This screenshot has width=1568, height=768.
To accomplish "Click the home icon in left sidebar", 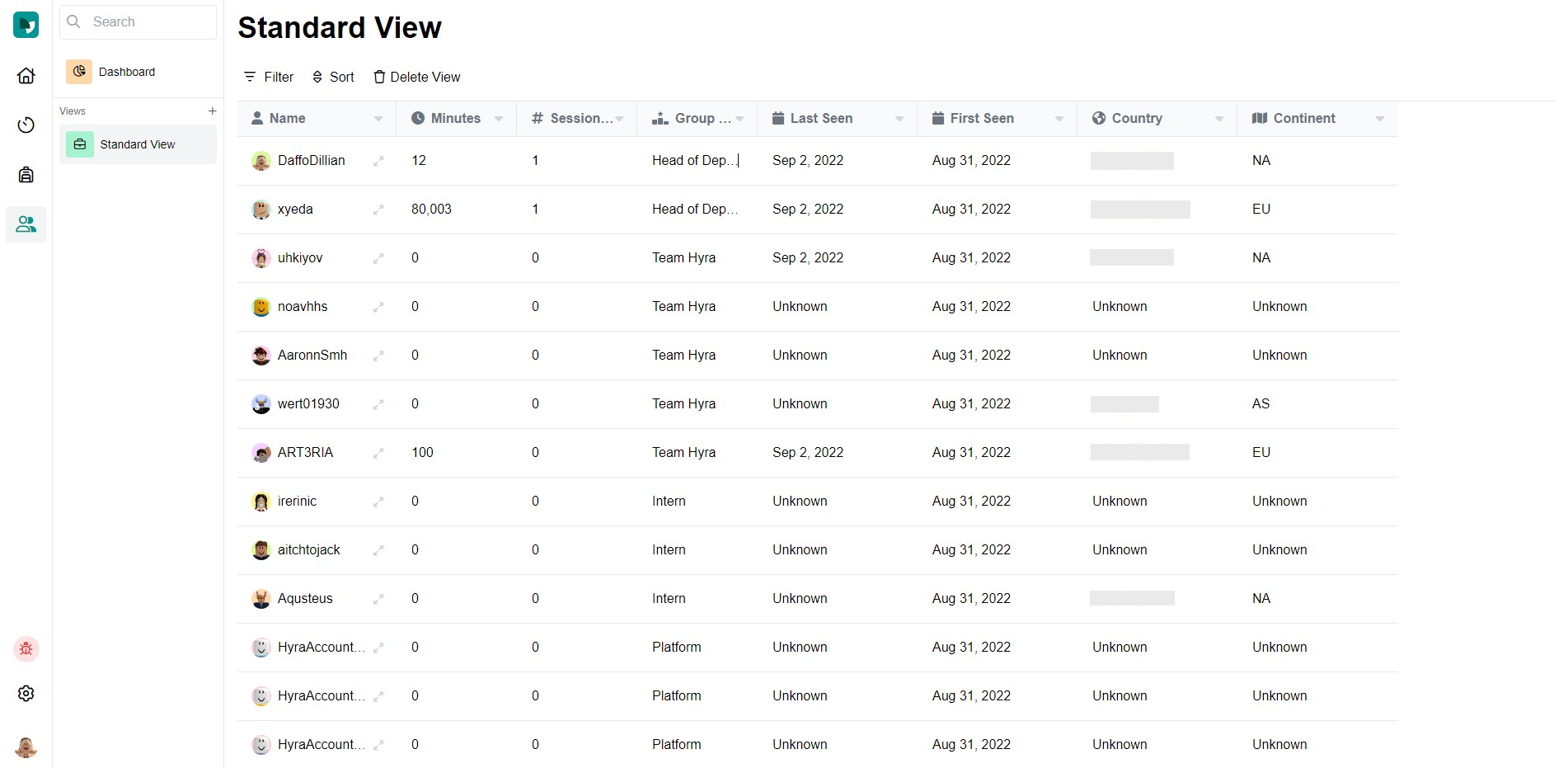I will tap(26, 76).
